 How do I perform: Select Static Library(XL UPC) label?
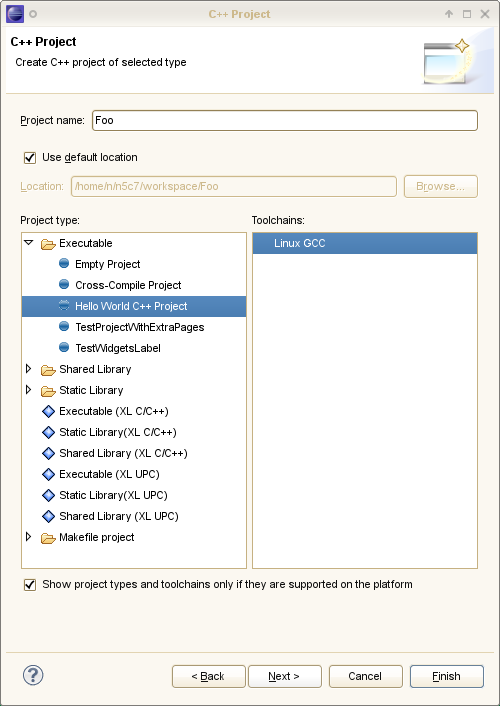coord(114,495)
